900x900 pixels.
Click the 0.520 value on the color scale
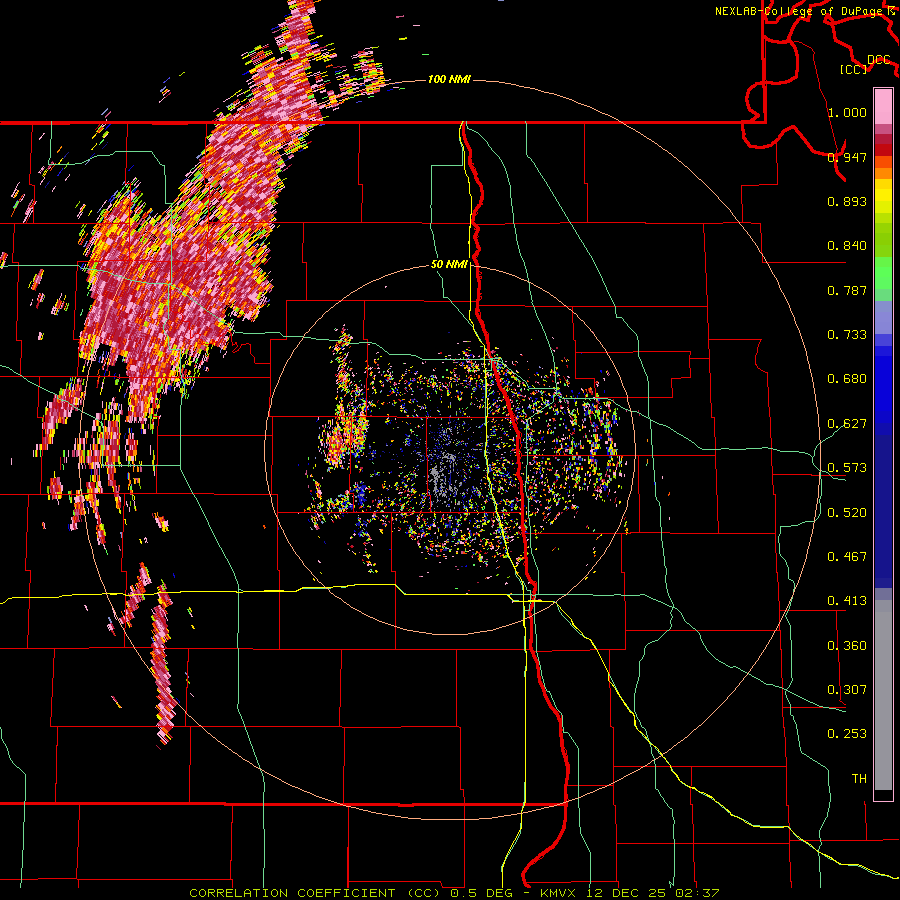click(x=847, y=513)
